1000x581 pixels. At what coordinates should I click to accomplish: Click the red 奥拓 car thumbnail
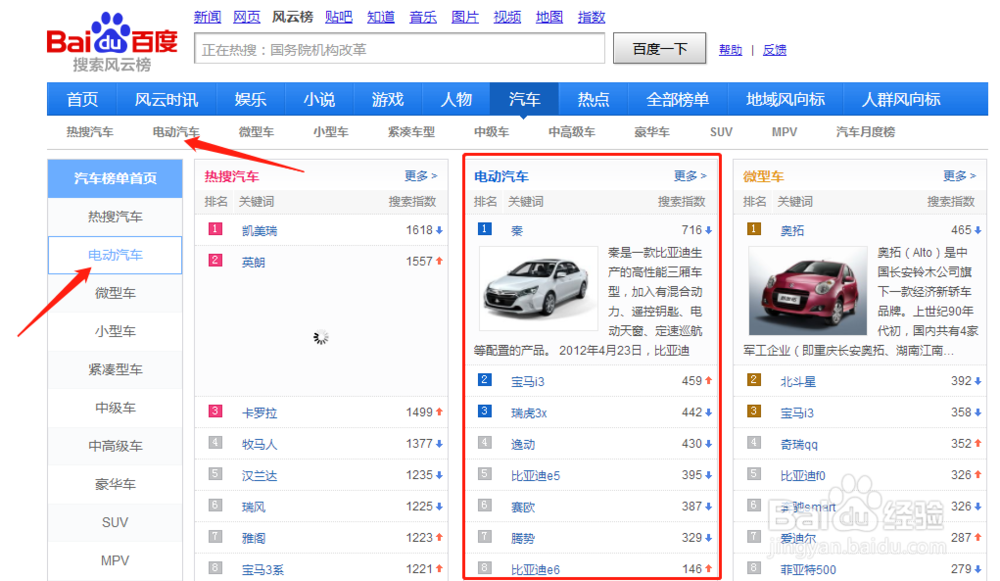coord(808,291)
